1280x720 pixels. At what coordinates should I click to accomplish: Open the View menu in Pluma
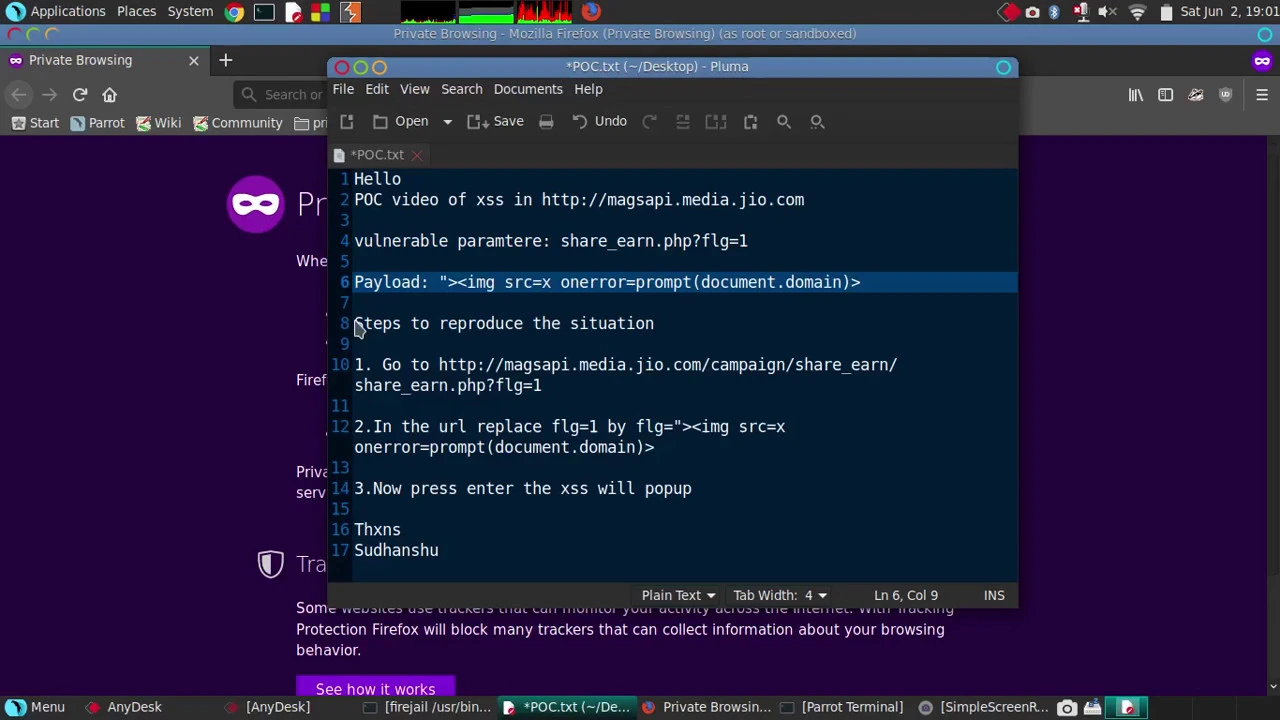415,89
